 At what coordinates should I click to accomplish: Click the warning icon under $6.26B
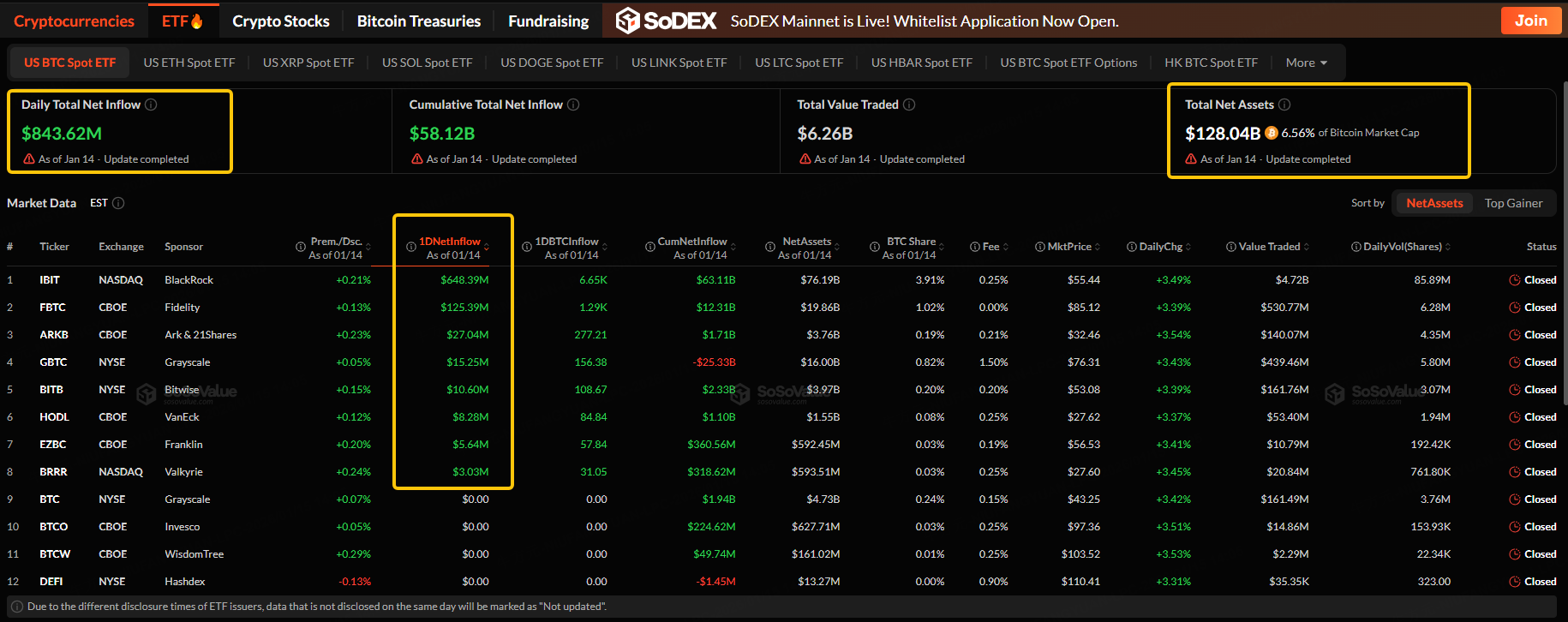point(805,159)
